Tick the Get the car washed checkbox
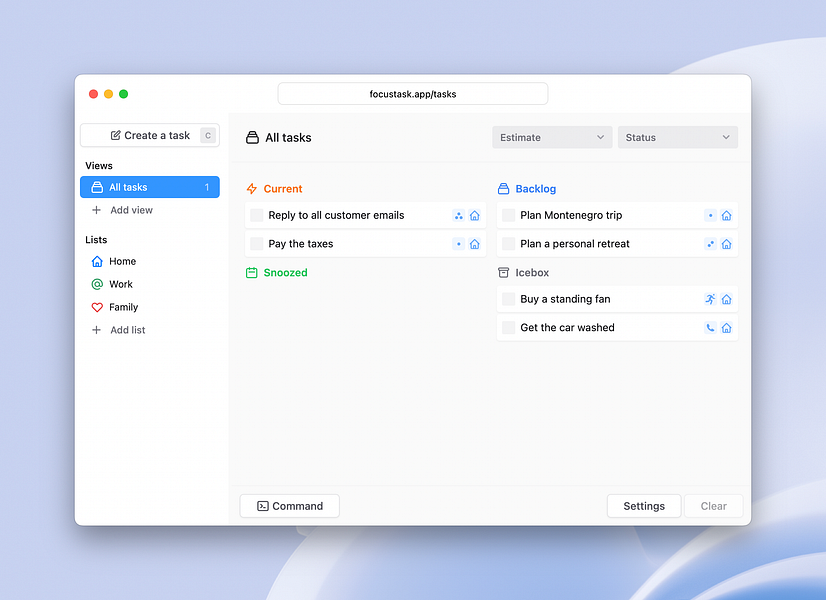Viewport: 826px width, 600px height. pos(508,328)
